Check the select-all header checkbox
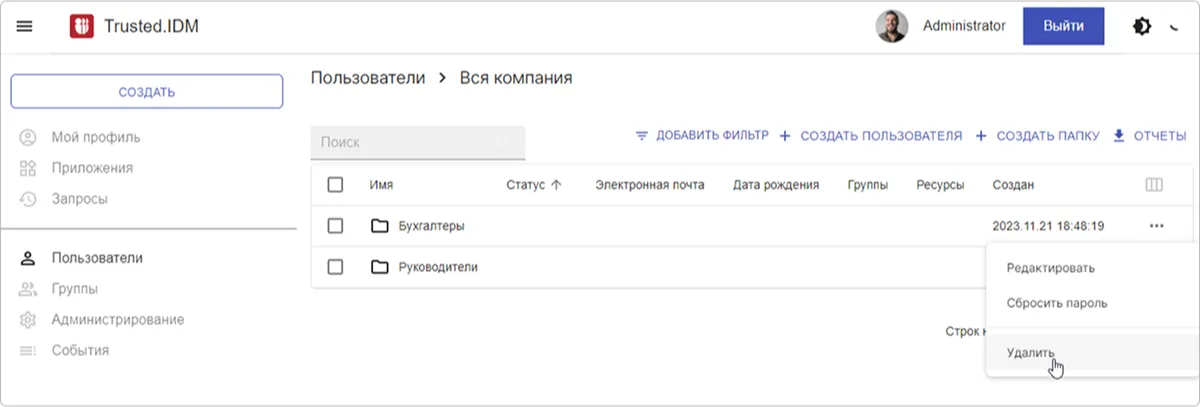 point(336,185)
